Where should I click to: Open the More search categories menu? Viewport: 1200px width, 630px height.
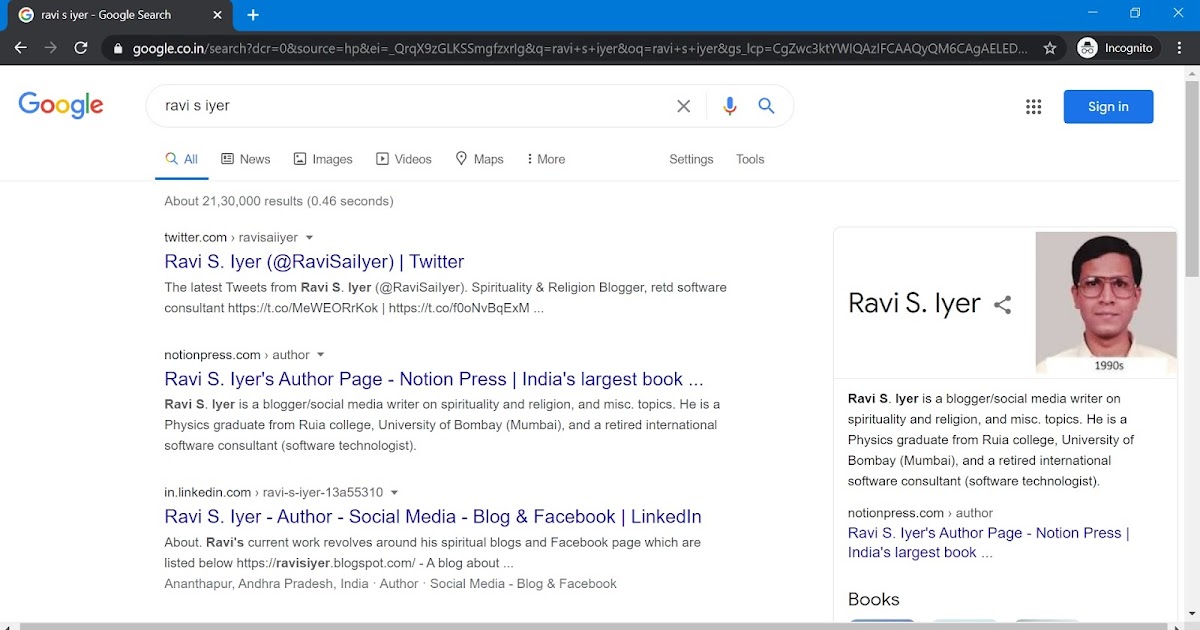[546, 159]
